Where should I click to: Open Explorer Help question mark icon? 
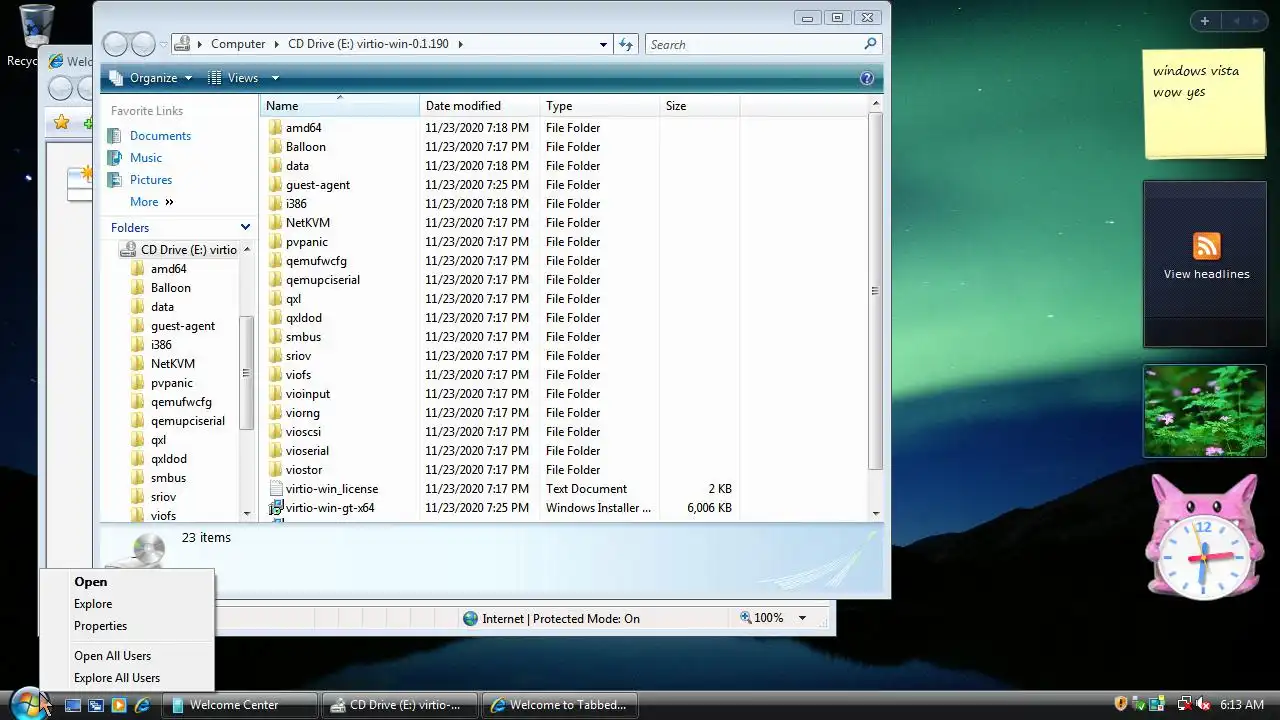[867, 78]
